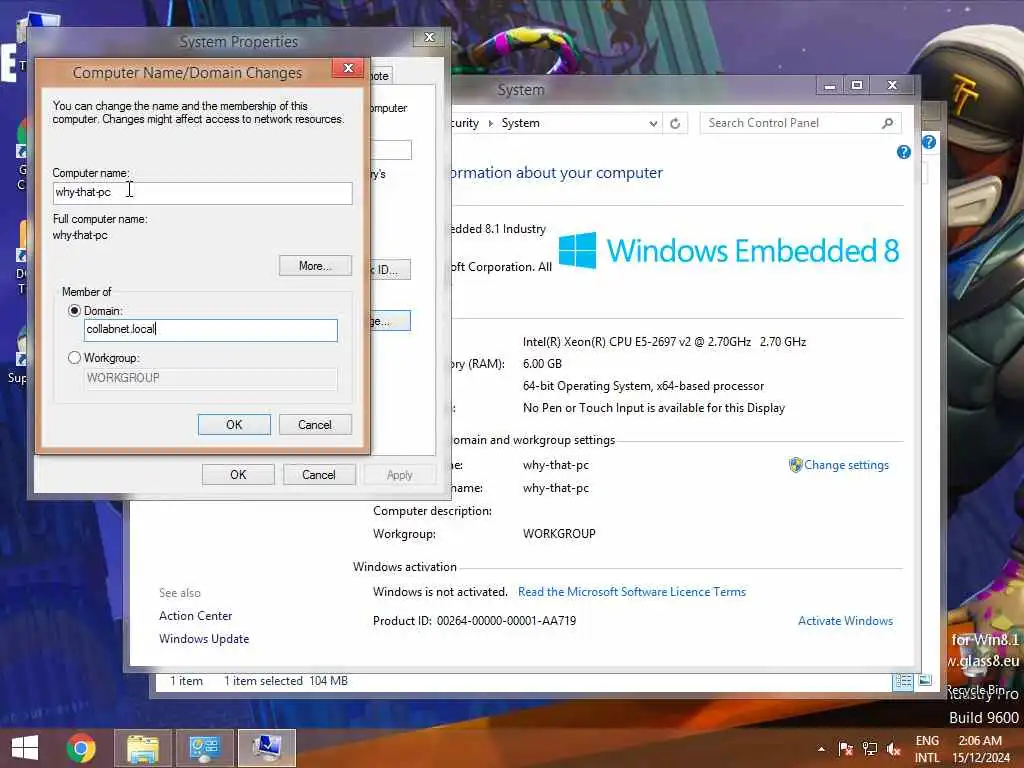Image resolution: width=1024 pixels, height=768 pixels.
Task: Open the network tray icon
Action: click(x=869, y=749)
